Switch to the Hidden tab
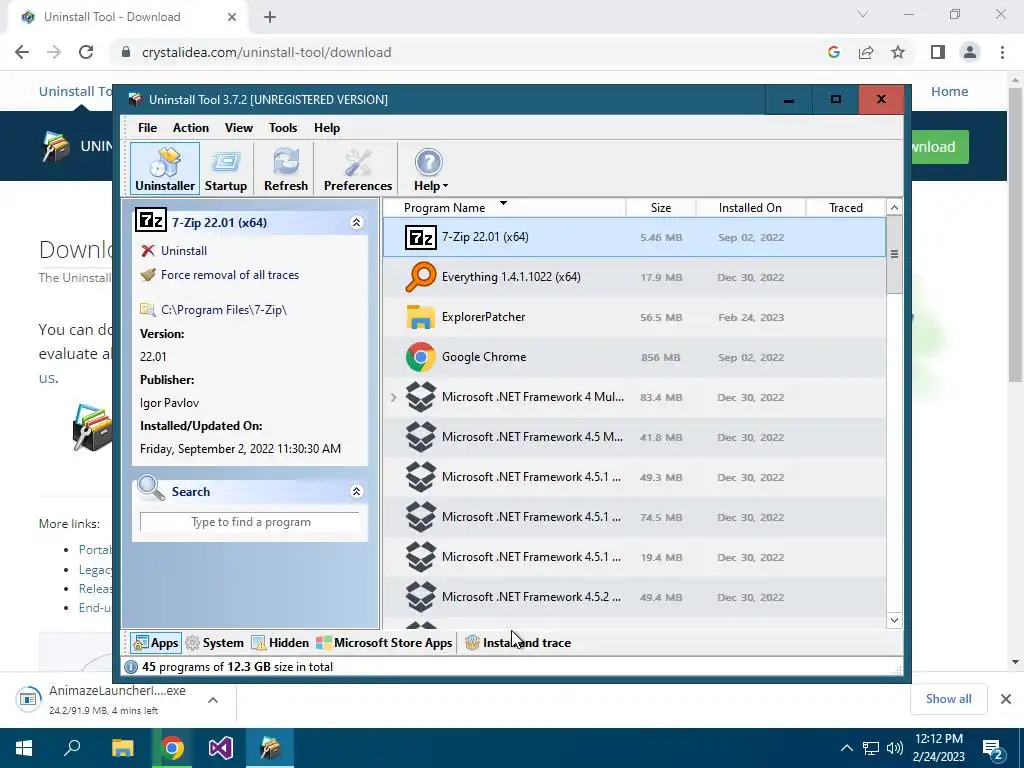The height and width of the screenshot is (768, 1024). [280, 643]
